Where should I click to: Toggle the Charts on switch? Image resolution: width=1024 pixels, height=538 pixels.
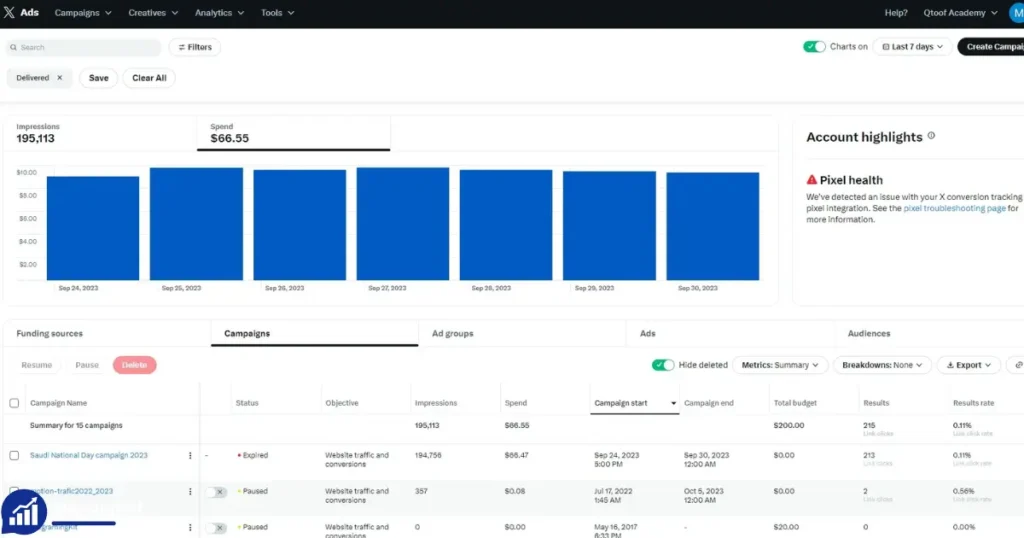[x=814, y=46]
